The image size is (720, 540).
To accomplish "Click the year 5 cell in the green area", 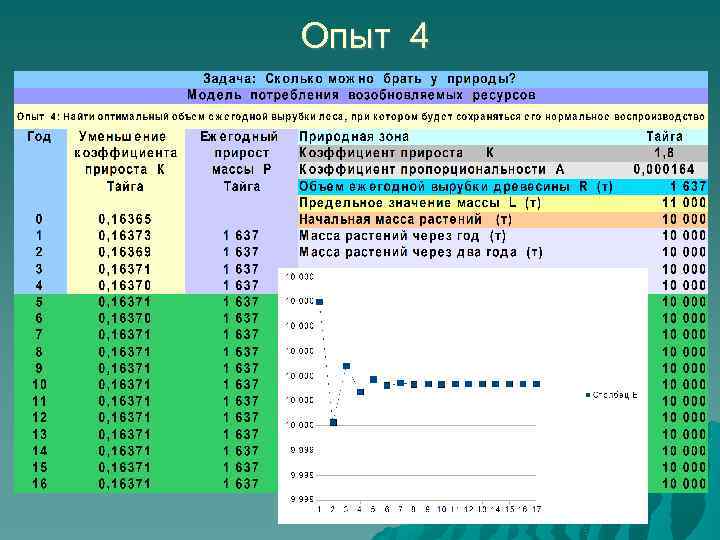I will (x=39, y=302).
